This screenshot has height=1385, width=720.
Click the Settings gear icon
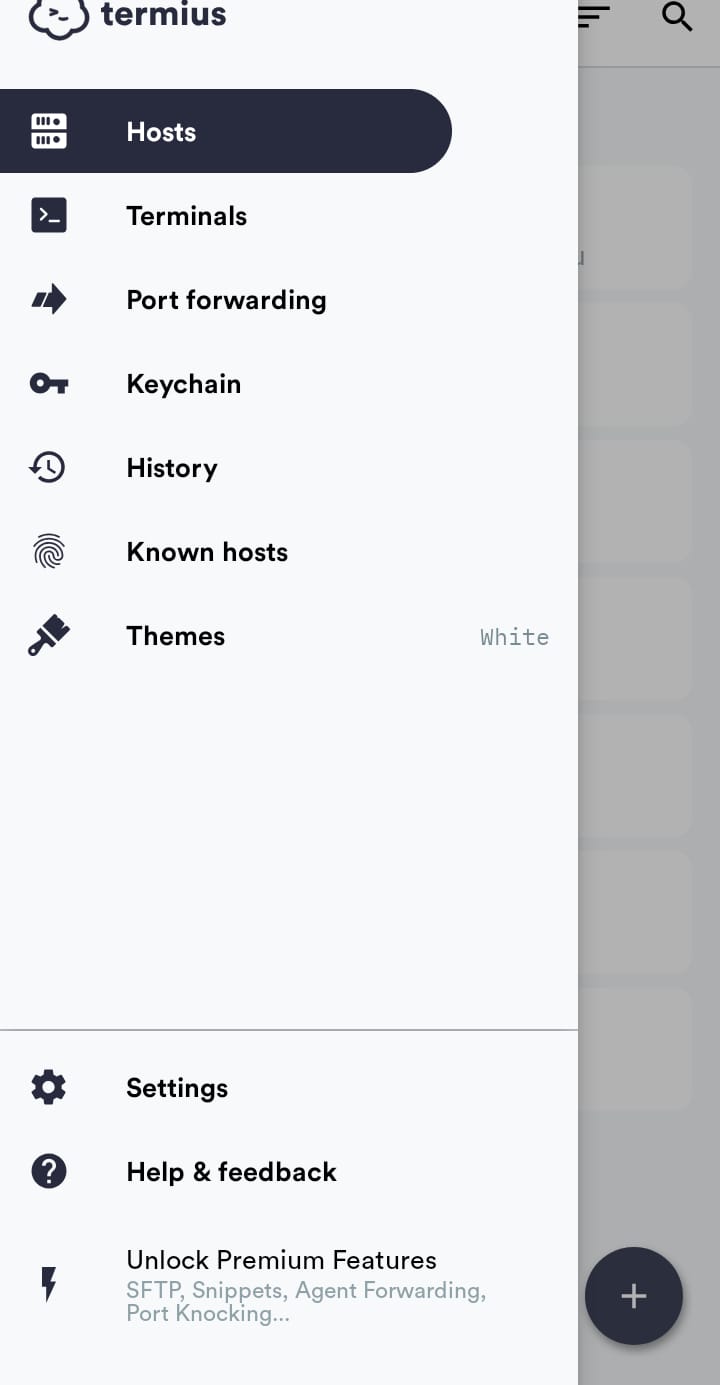point(48,1087)
